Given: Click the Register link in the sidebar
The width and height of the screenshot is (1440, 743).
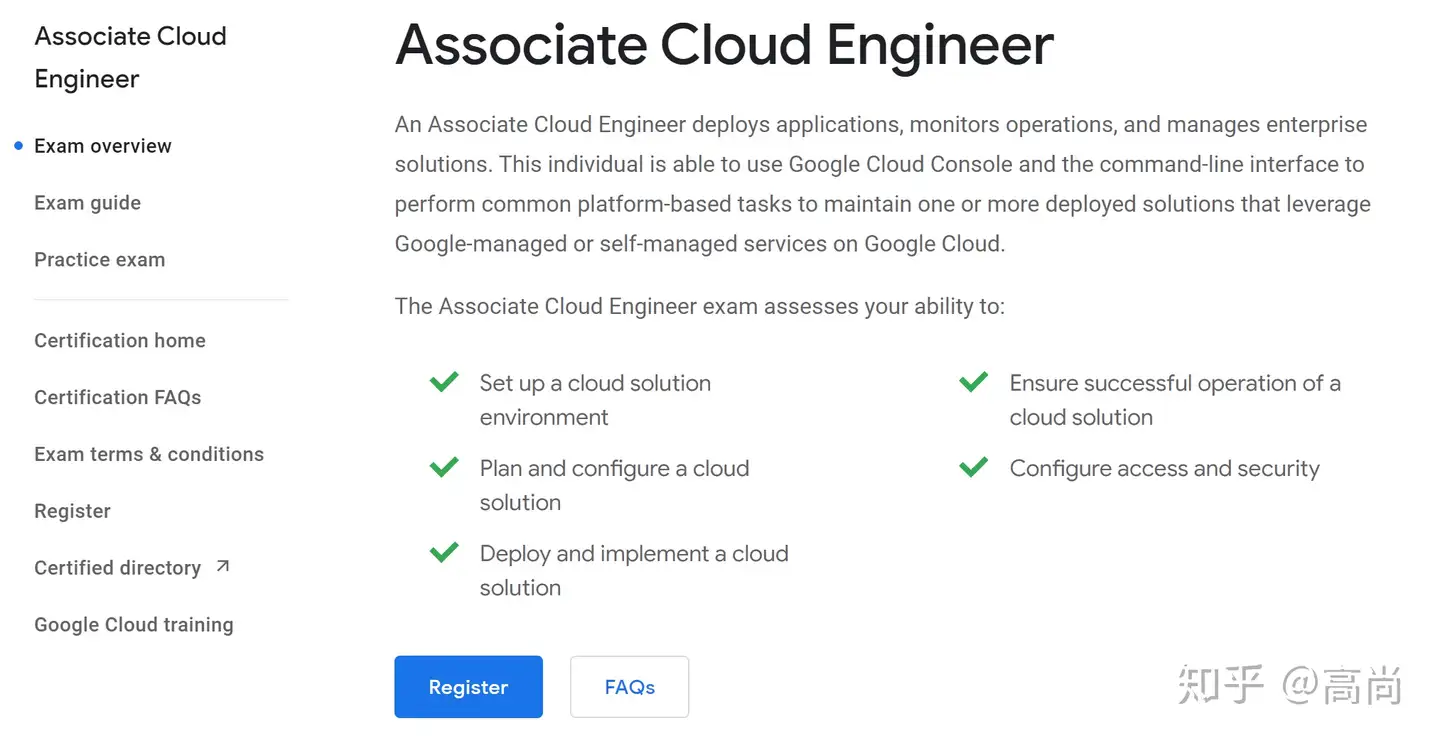Looking at the screenshot, I should [72, 511].
